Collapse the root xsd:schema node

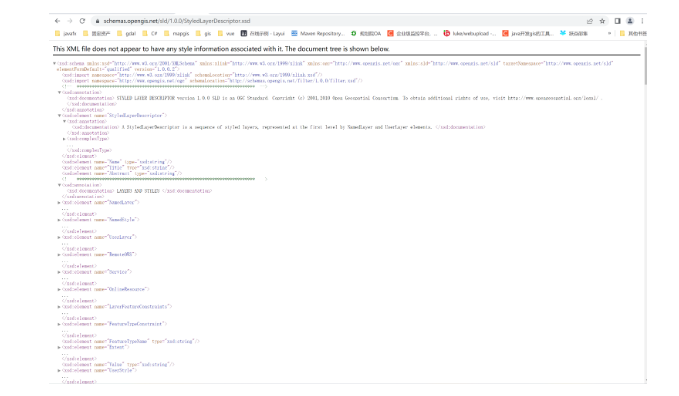pyautogui.click(x=54, y=63)
